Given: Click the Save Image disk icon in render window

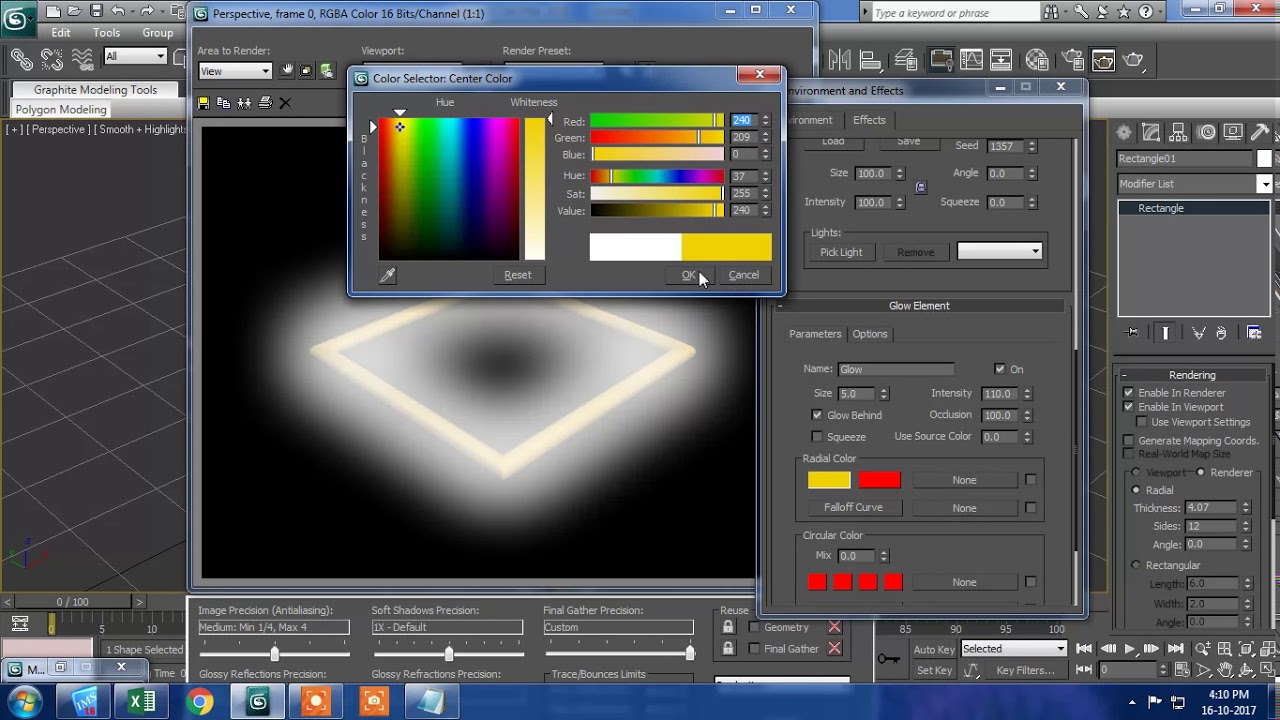Looking at the screenshot, I should (204, 103).
